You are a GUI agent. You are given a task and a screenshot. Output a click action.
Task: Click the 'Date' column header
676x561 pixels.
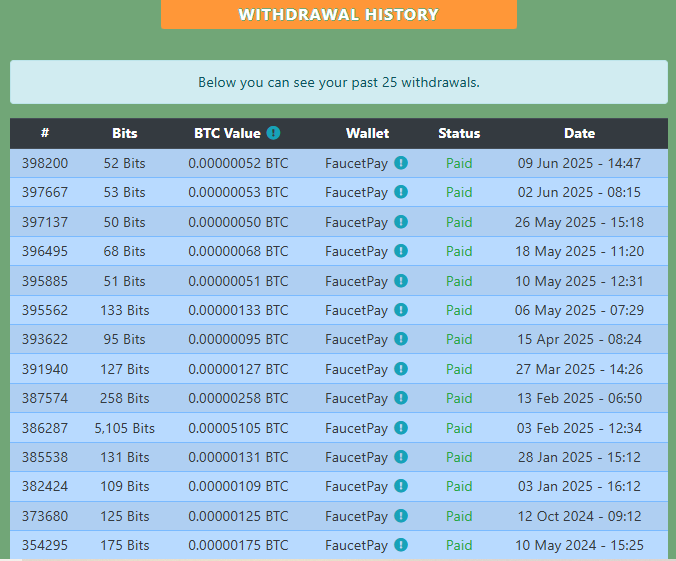[x=579, y=133]
